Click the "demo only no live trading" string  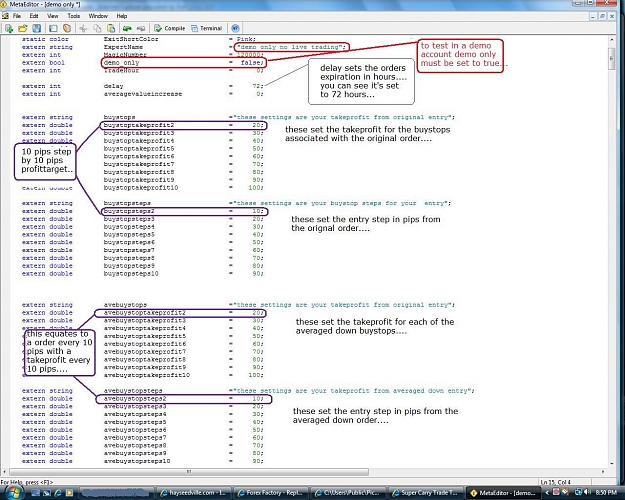[x=290, y=47]
